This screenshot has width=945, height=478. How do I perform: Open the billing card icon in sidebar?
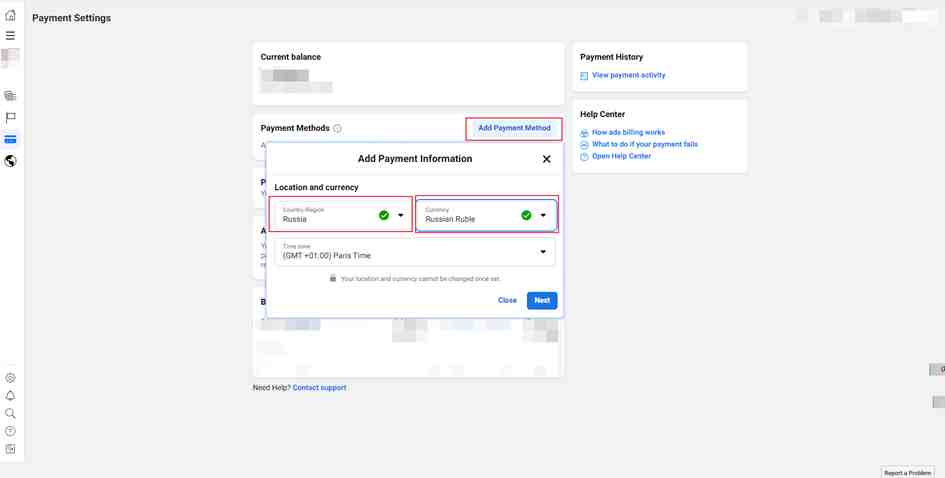click(x=10, y=139)
